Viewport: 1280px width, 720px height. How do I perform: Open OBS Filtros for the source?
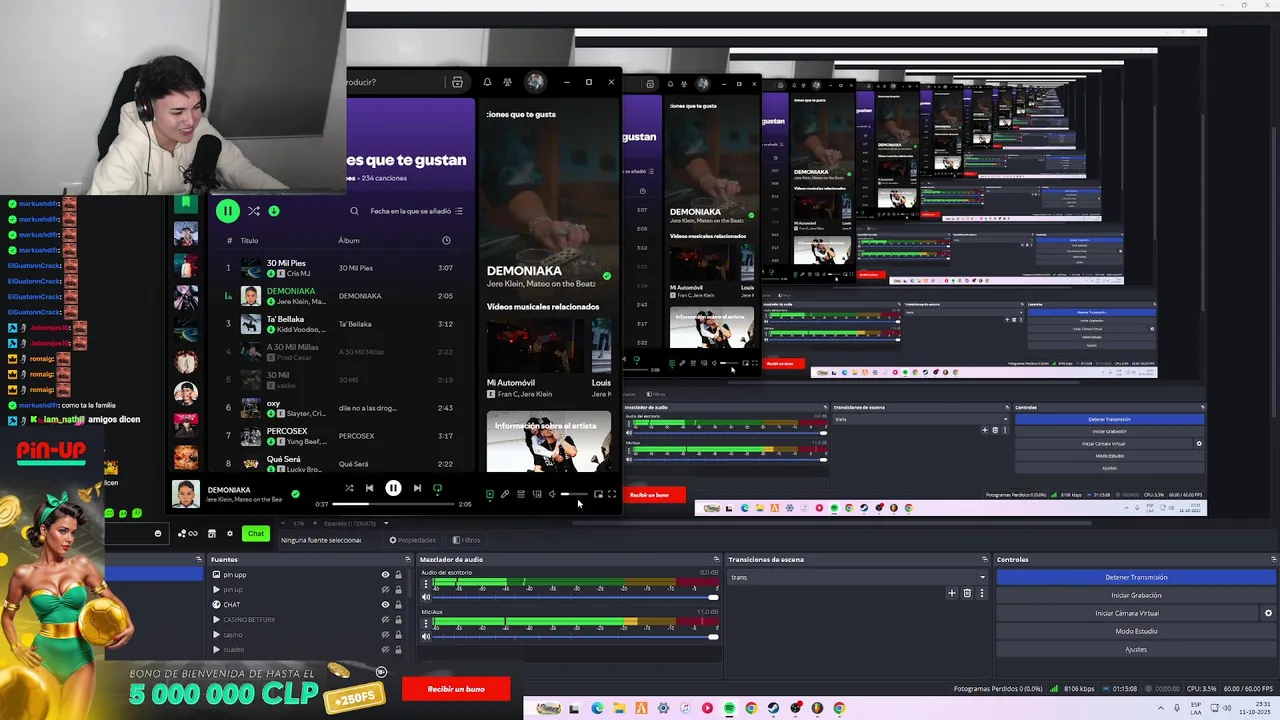(466, 540)
